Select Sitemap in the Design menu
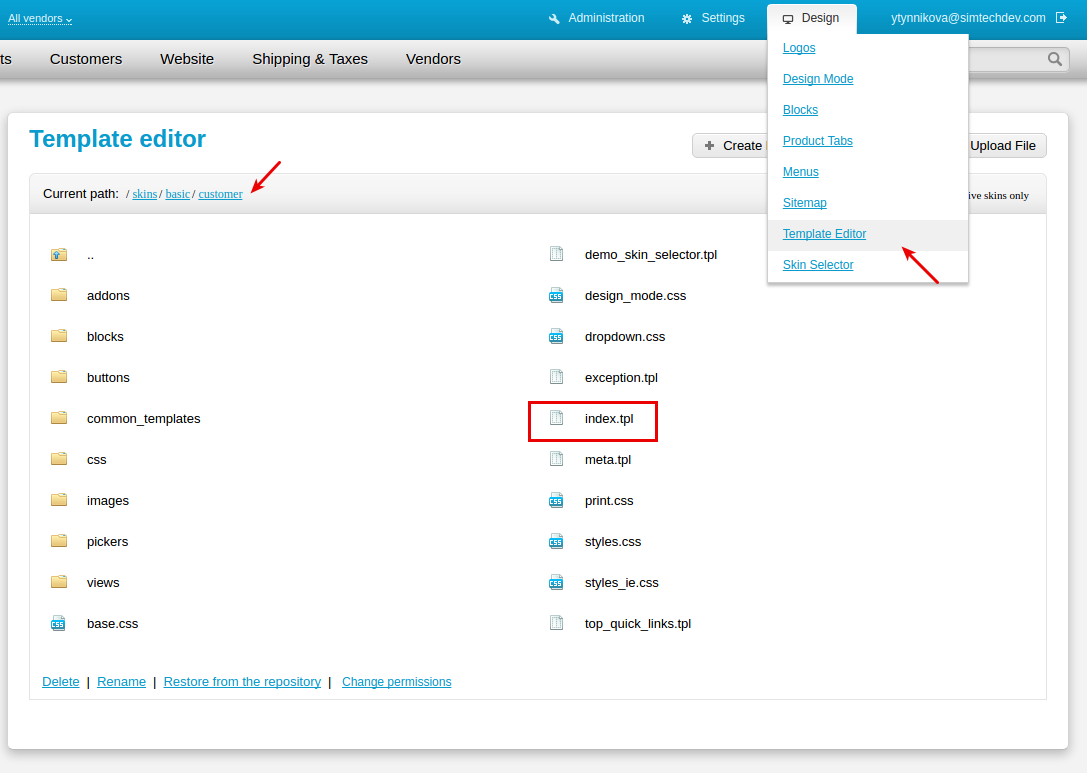1087x773 pixels. 804,202
